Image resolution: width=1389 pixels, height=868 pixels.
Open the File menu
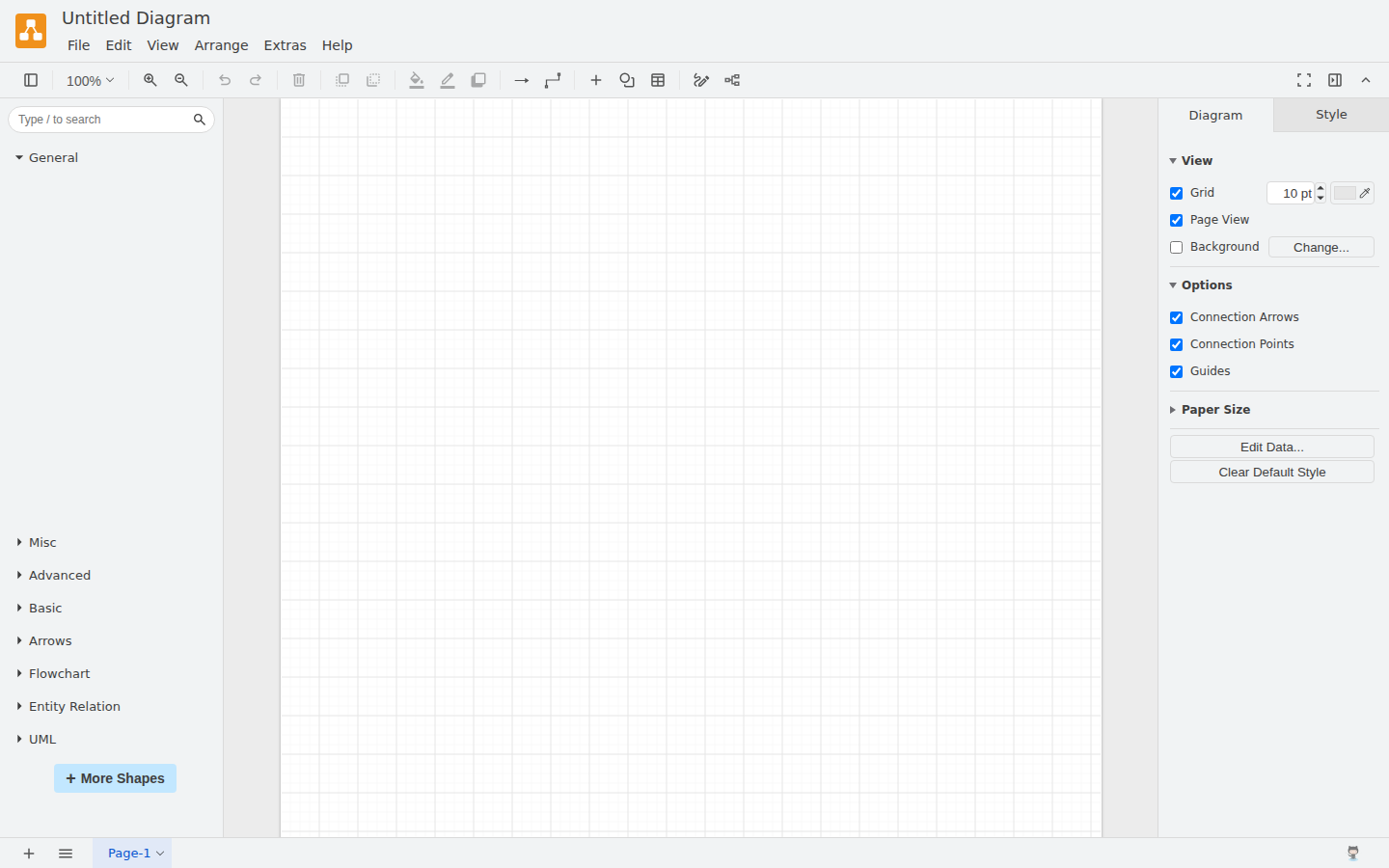tap(78, 45)
